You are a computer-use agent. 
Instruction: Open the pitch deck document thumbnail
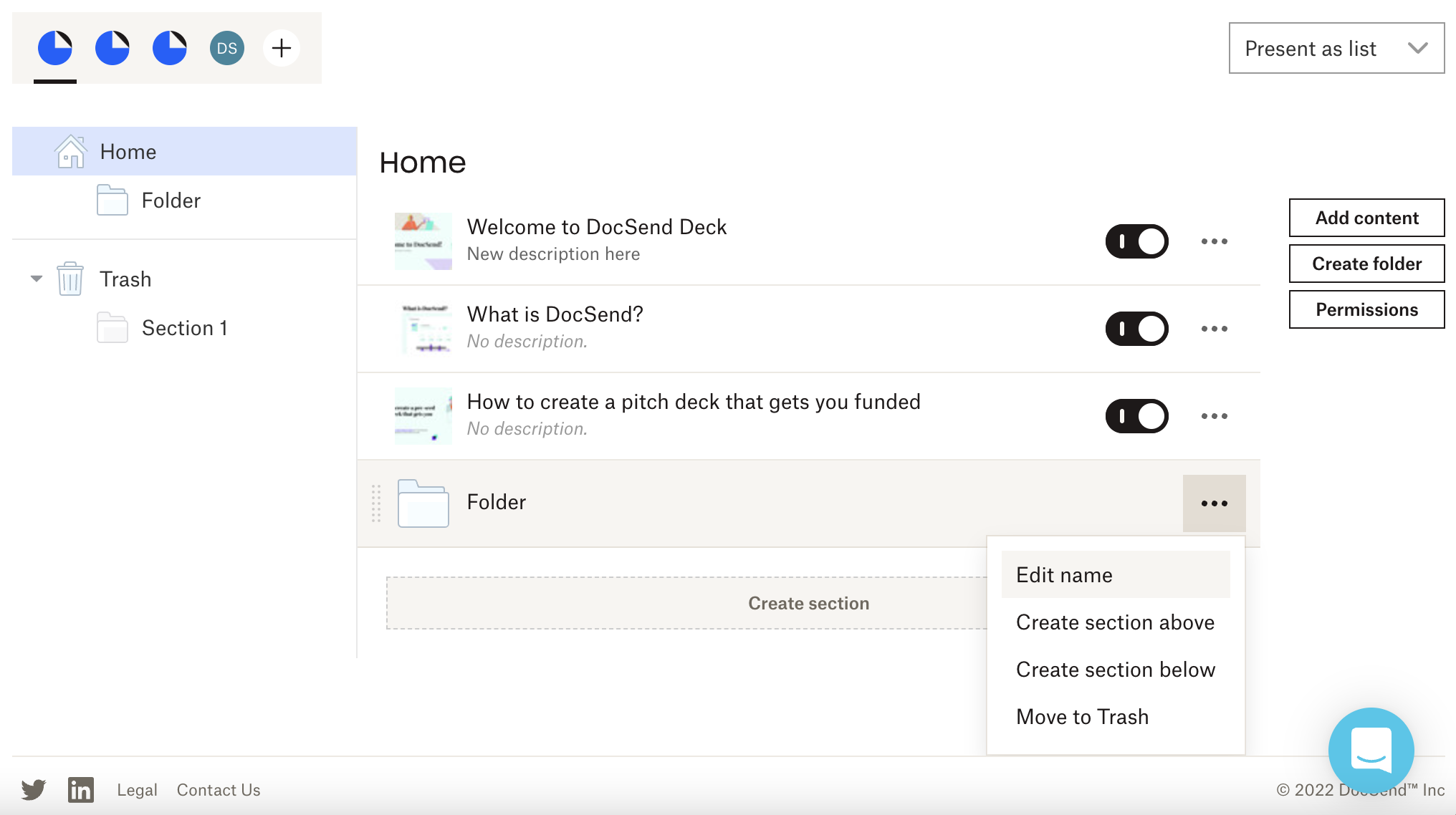(x=423, y=416)
